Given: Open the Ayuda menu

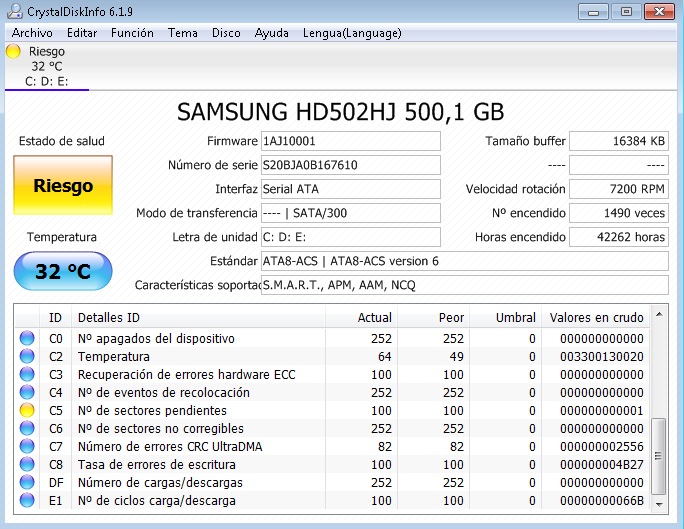Looking at the screenshot, I should pos(271,33).
